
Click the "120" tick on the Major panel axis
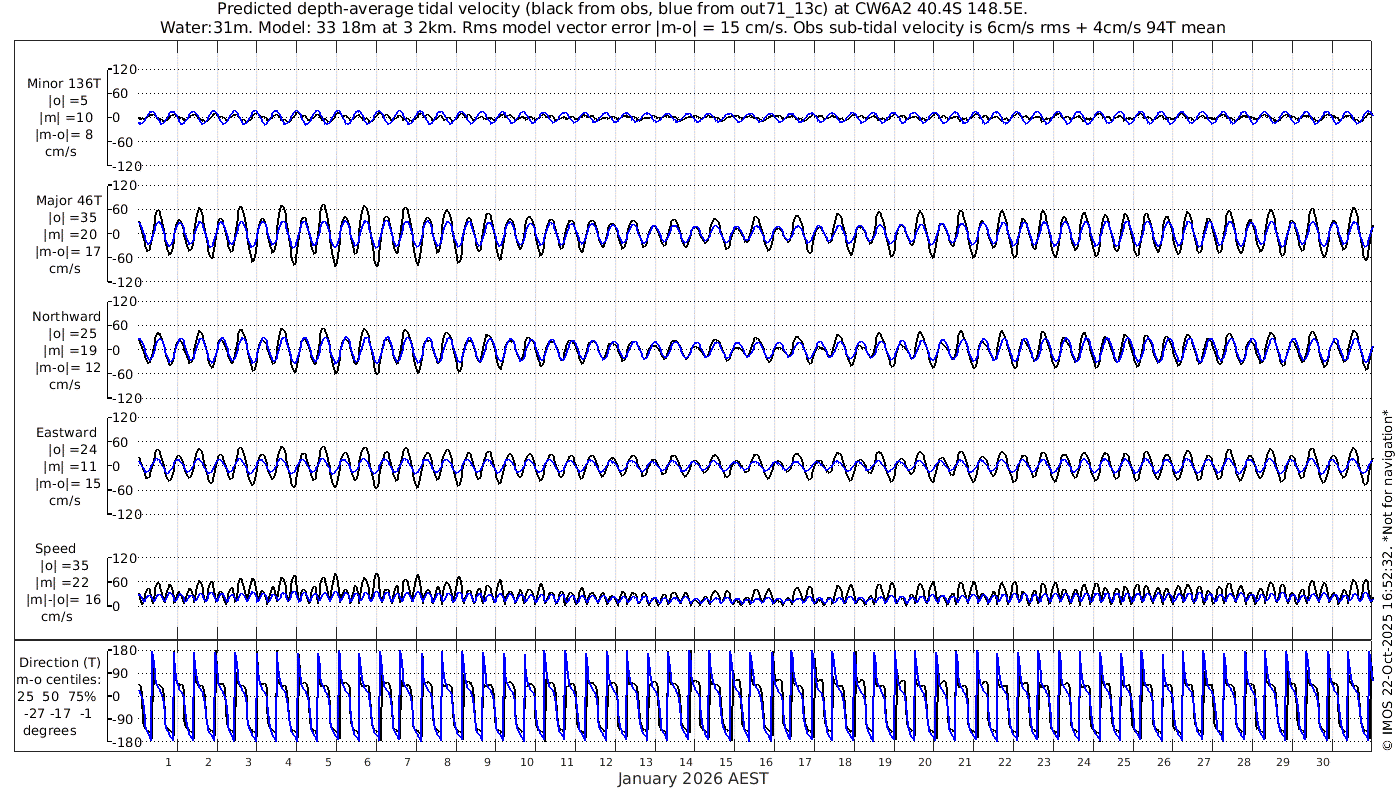click(x=124, y=186)
